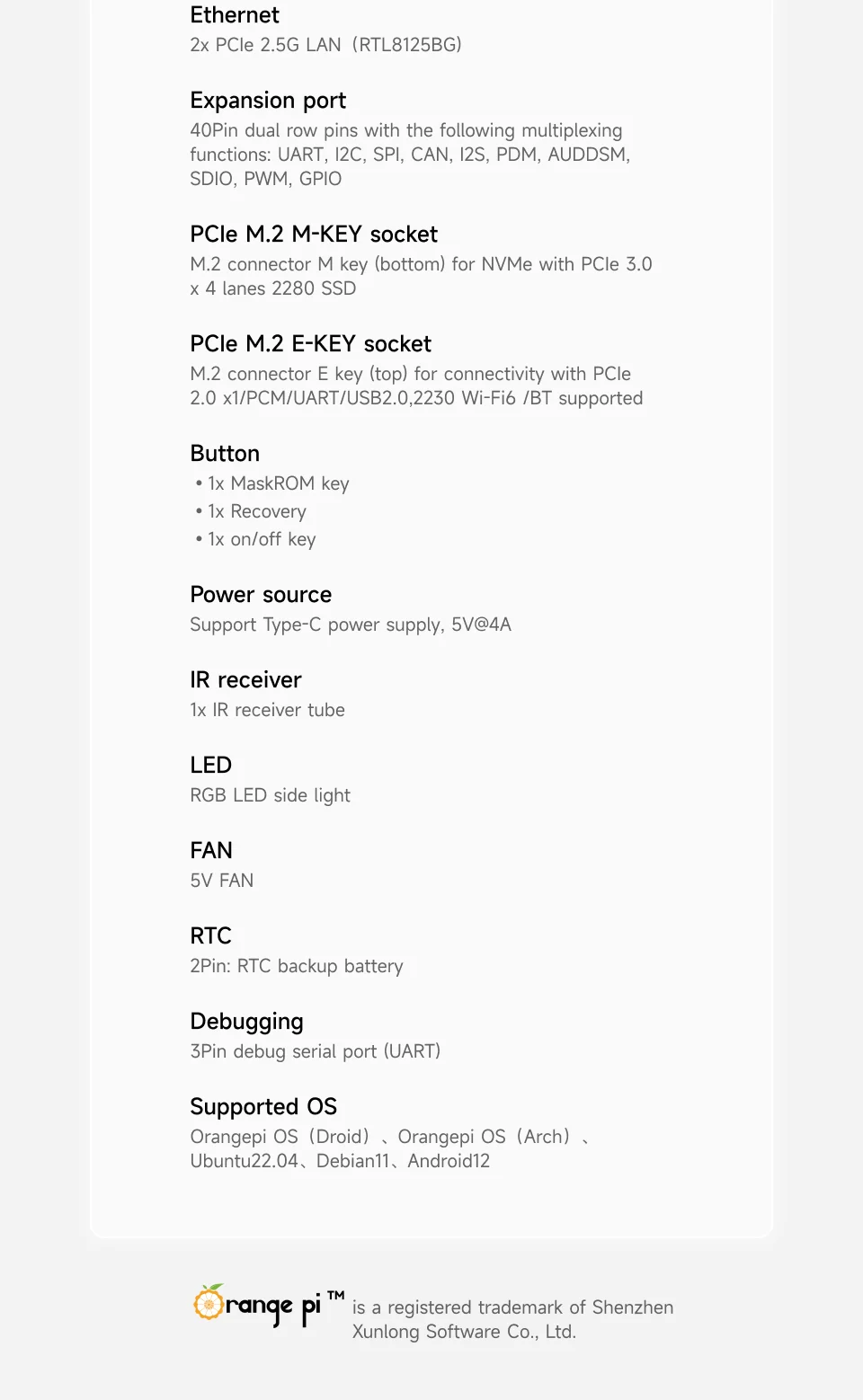Click the 1x MaskROM key bullet
863x1400 pixels.
tap(272, 483)
